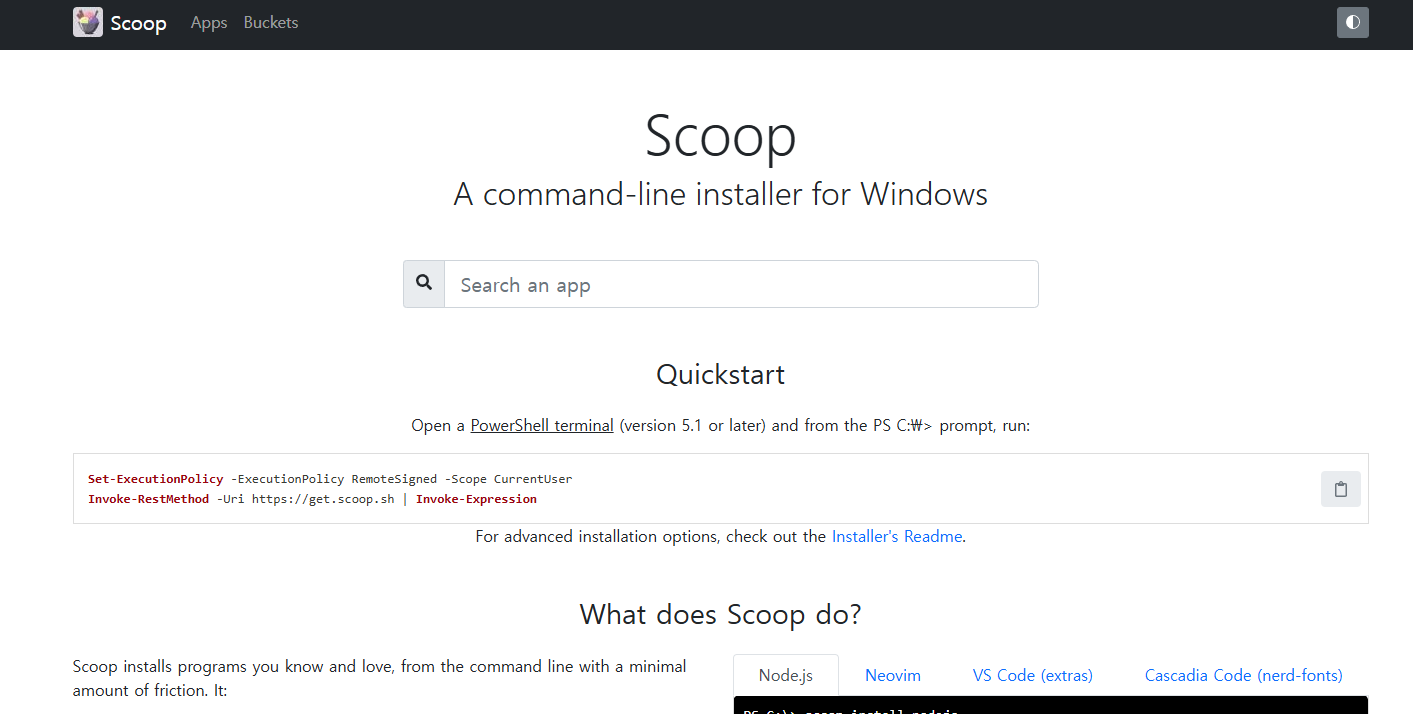Focus the "Search an app" input field
Image resolution: width=1413 pixels, height=714 pixels.
coord(741,284)
